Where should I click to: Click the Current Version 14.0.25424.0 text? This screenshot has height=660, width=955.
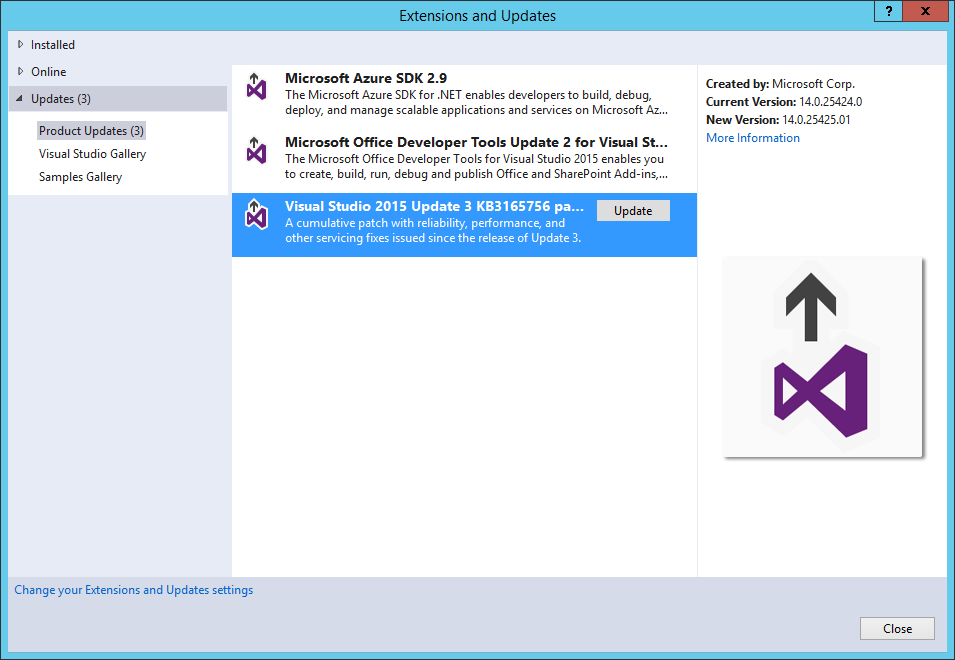(784, 102)
